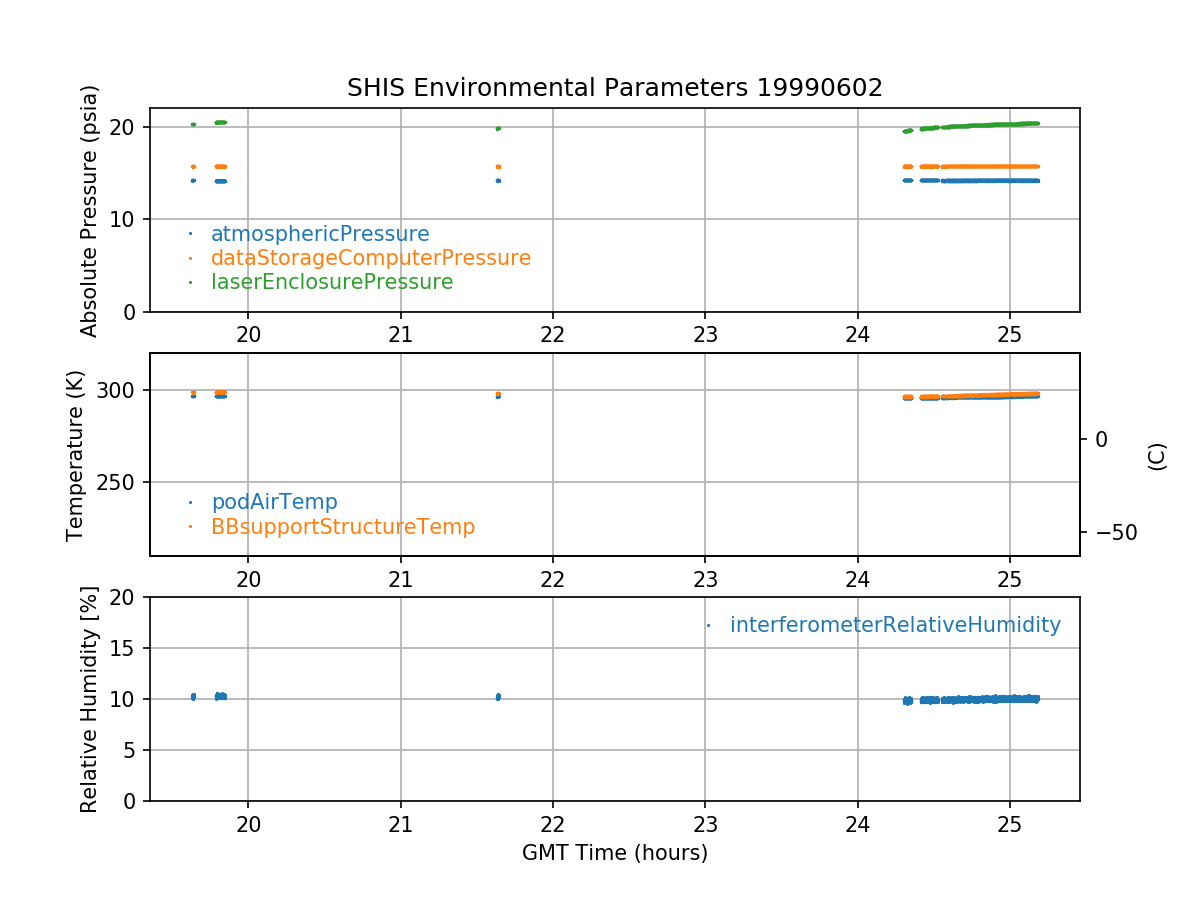This screenshot has width=1200, height=900.
Task: Select the laserEnclosurePressure legend entry
Action: (x=332, y=282)
